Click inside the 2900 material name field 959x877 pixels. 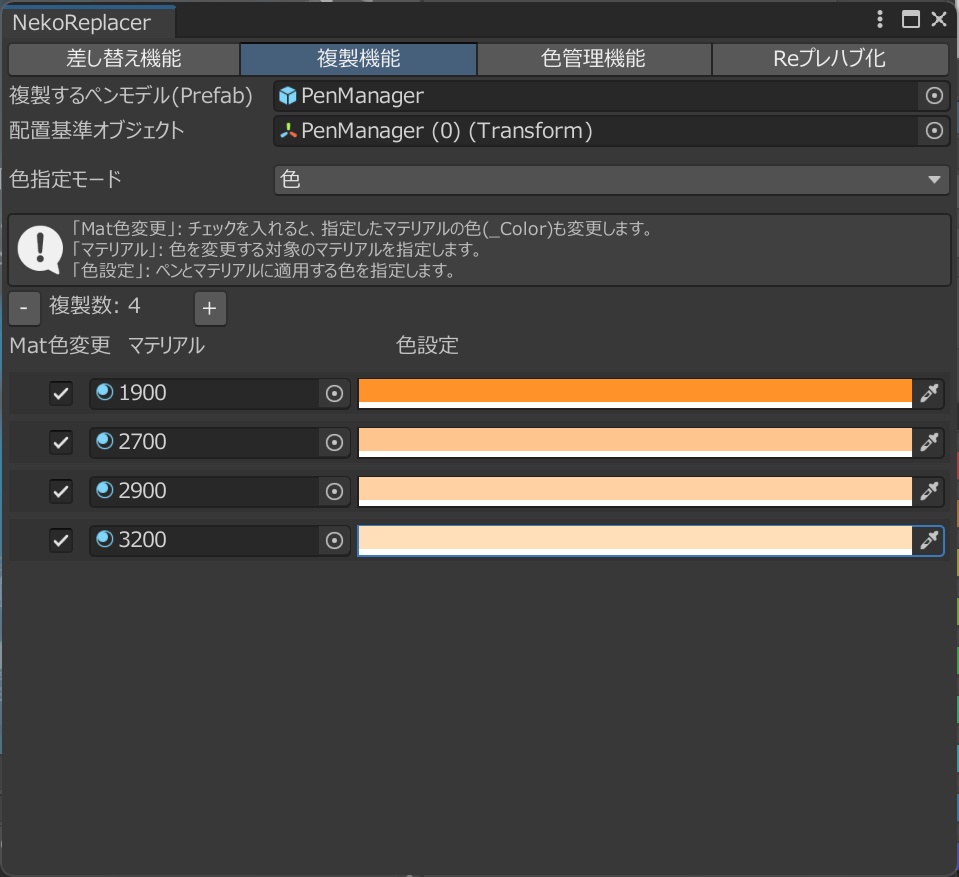[220, 491]
